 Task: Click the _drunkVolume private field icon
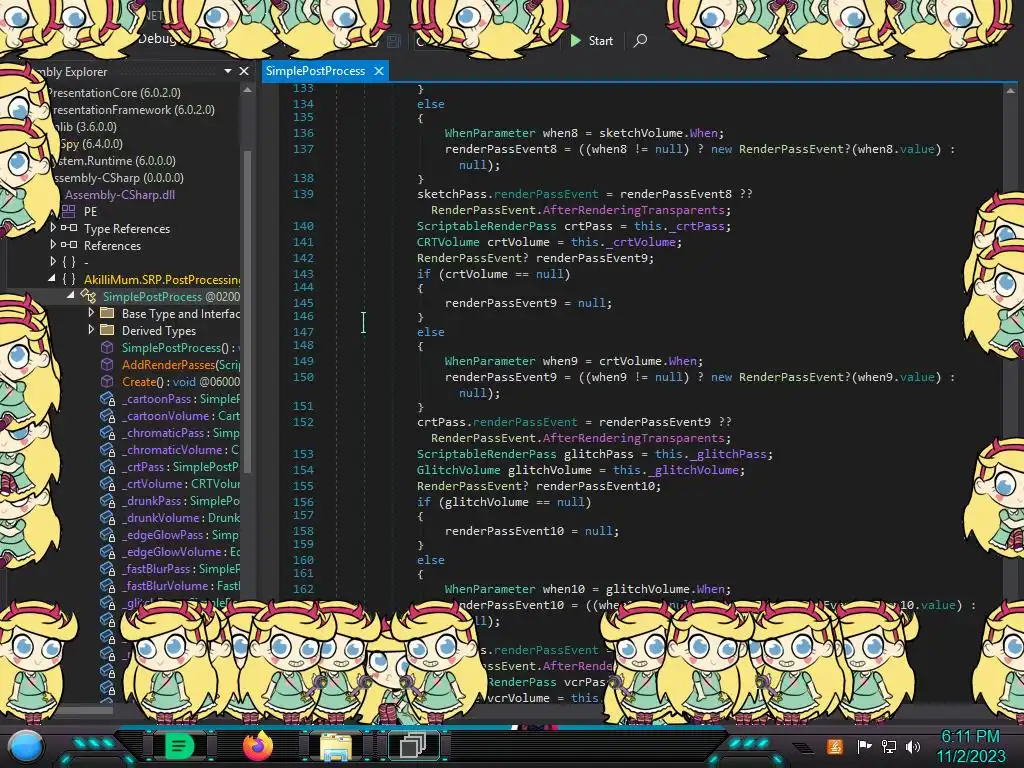coord(108,518)
